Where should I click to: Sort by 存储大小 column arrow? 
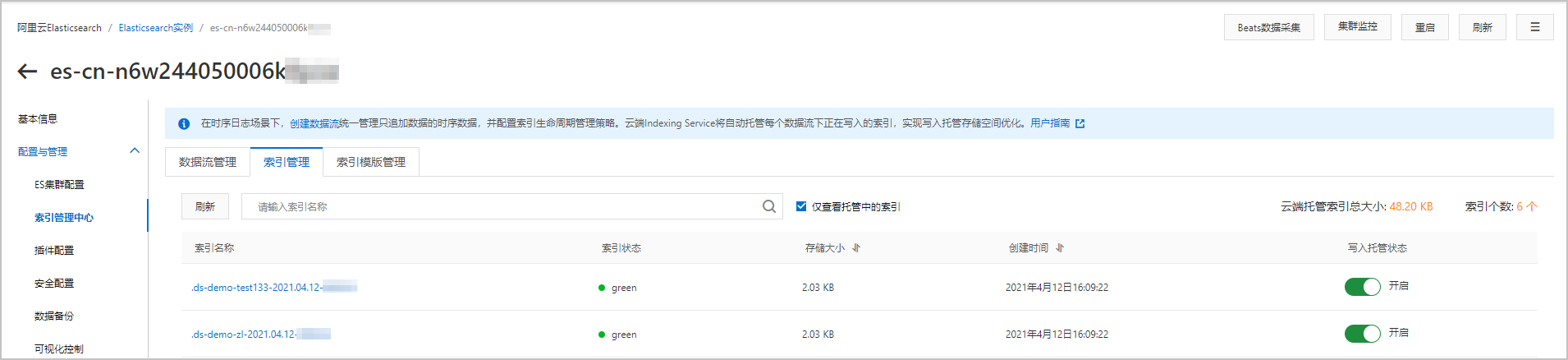856,248
